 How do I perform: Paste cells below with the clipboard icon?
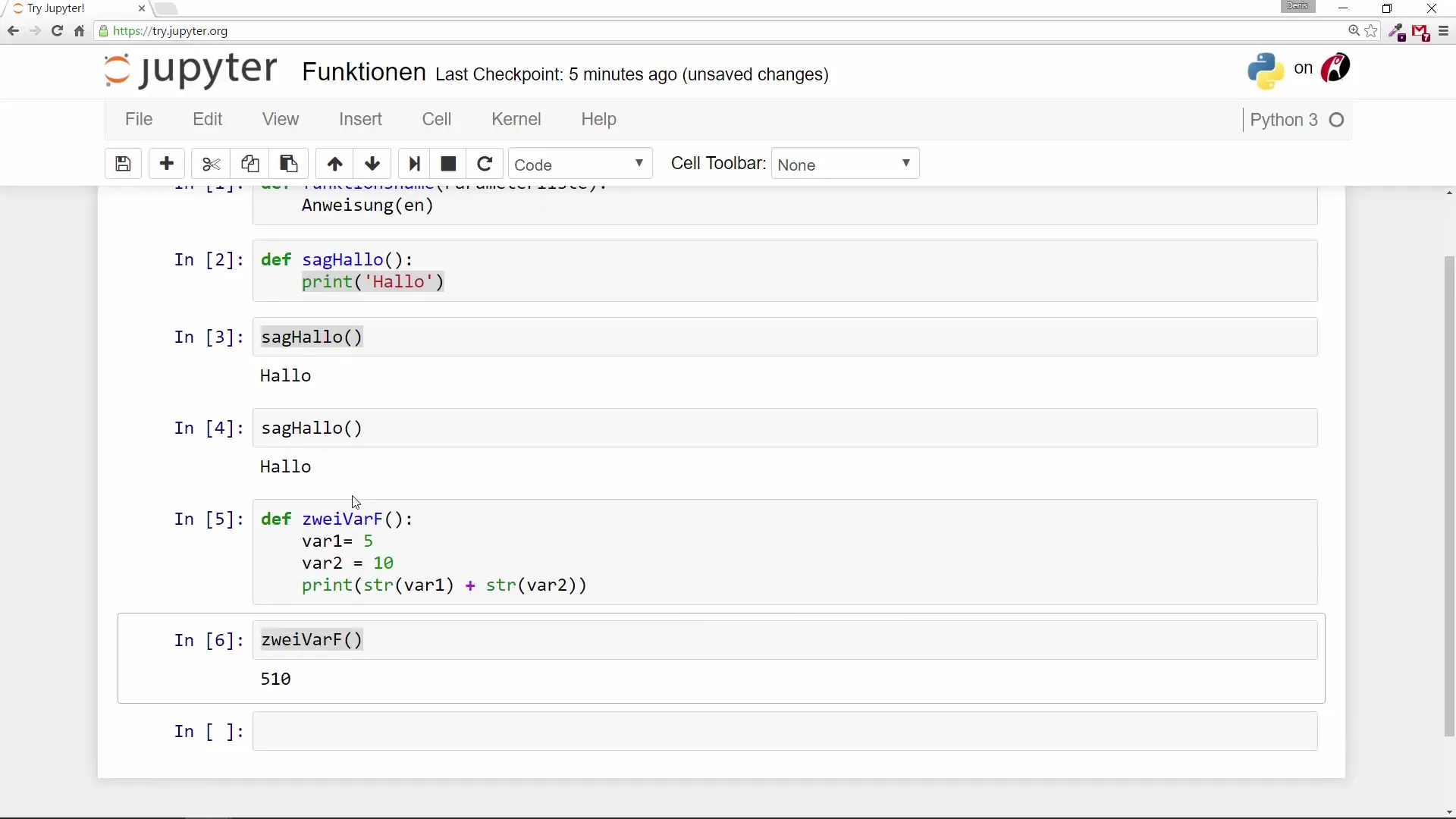click(289, 164)
